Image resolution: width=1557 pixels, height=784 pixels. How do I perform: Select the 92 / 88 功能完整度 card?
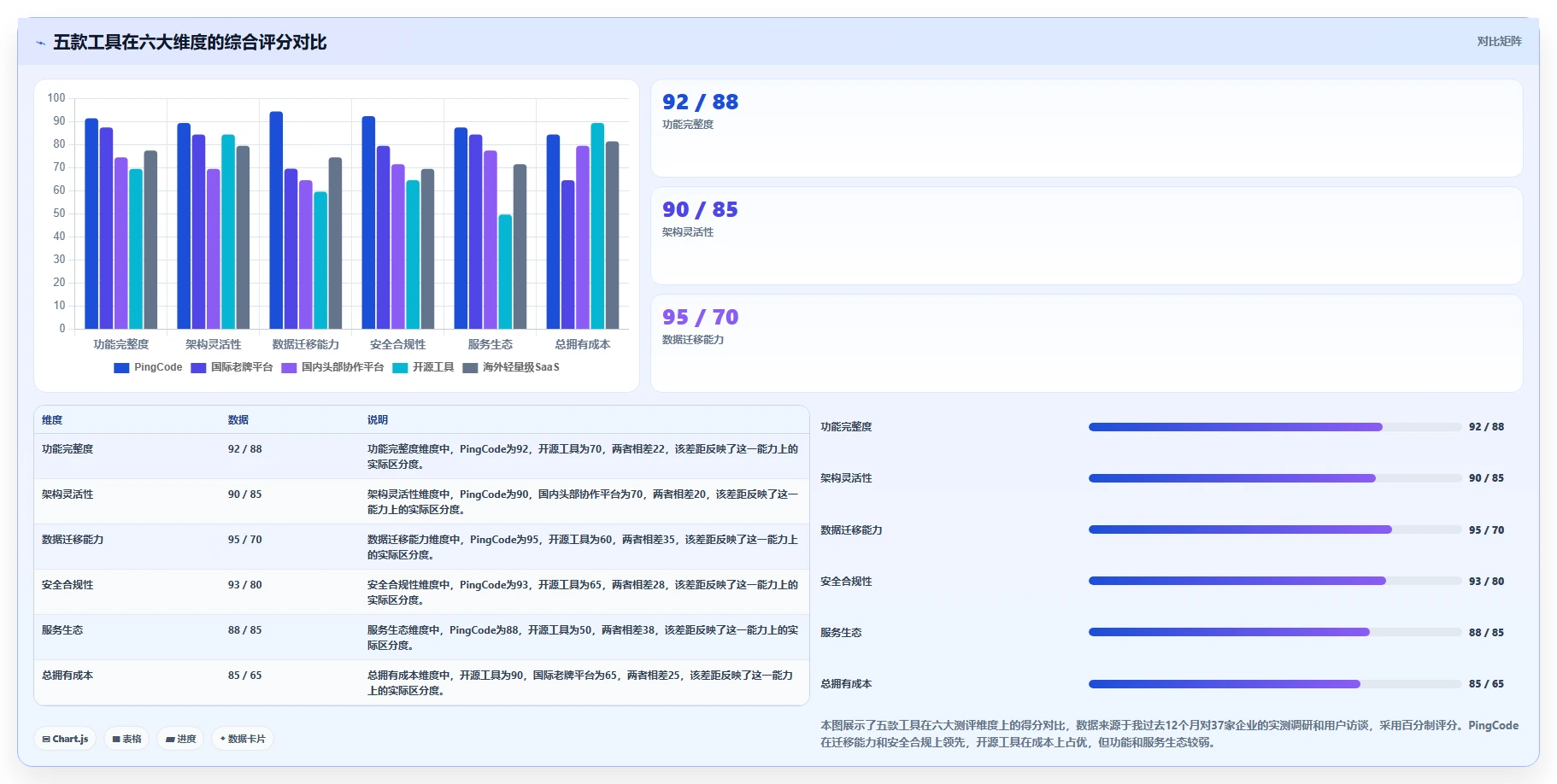tap(1086, 128)
